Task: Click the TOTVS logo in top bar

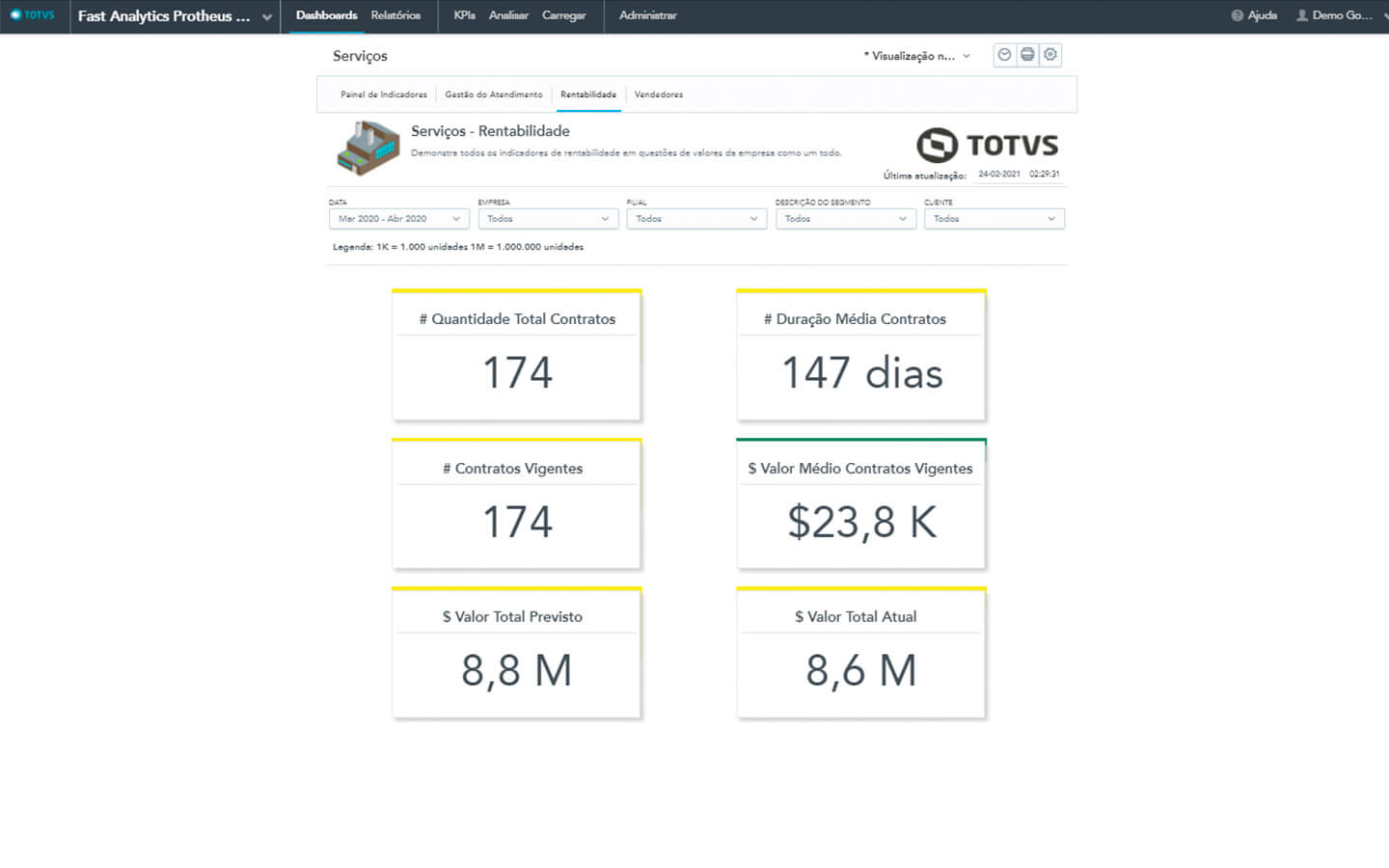Action: [33, 15]
